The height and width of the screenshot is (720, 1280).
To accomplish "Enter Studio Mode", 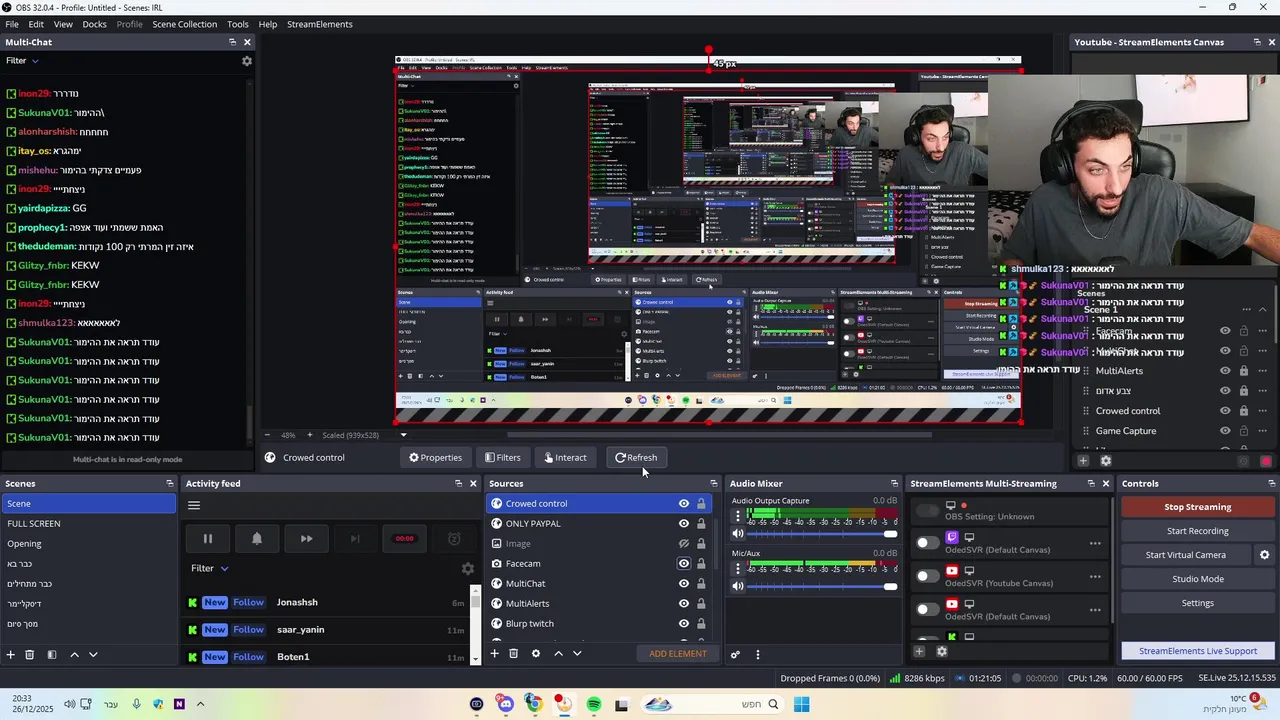I will 1197,579.
